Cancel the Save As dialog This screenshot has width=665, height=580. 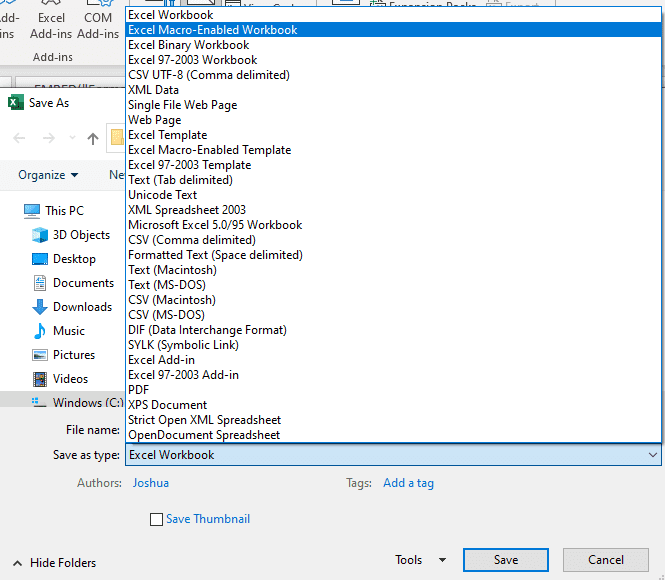(605, 560)
